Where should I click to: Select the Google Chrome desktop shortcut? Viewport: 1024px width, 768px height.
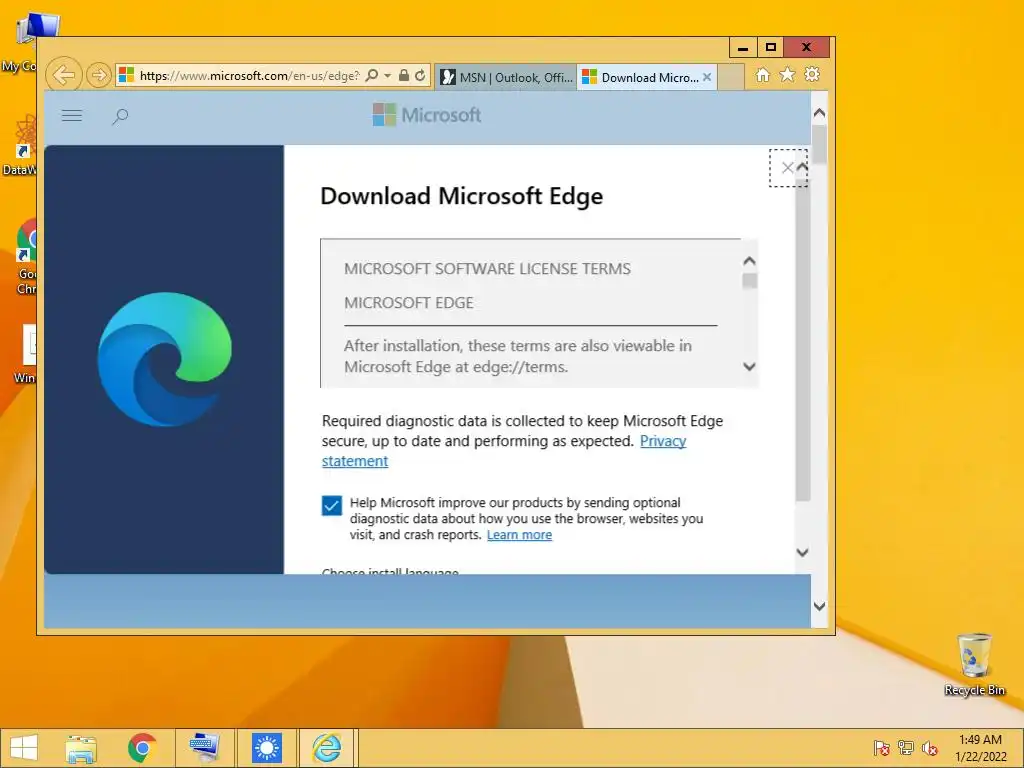click(26, 257)
